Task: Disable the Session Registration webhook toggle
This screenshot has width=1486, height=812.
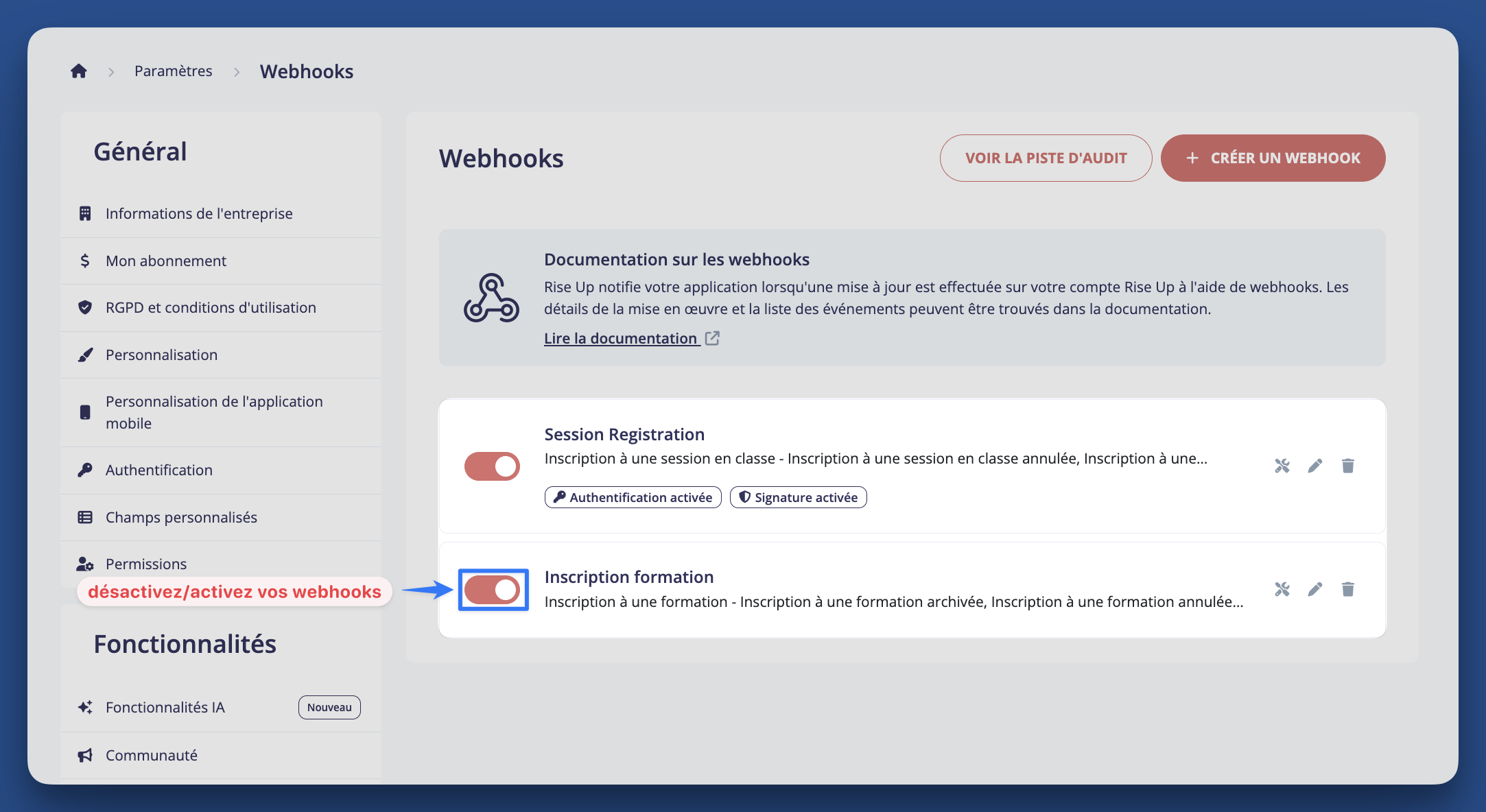Action: tap(492, 466)
